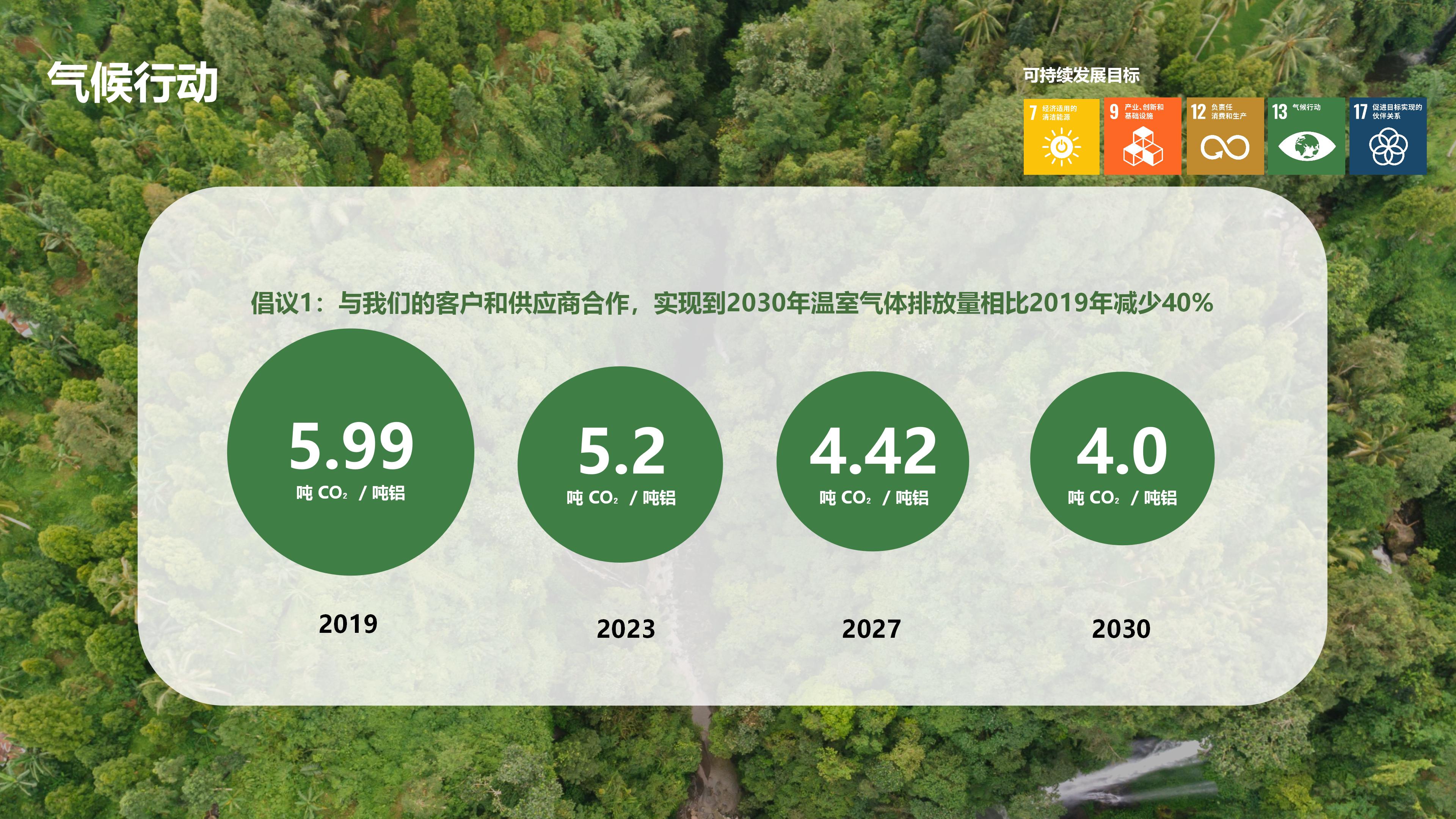Click the 2027 year label
Image resolution: width=1456 pixels, height=819 pixels.
pos(871,629)
